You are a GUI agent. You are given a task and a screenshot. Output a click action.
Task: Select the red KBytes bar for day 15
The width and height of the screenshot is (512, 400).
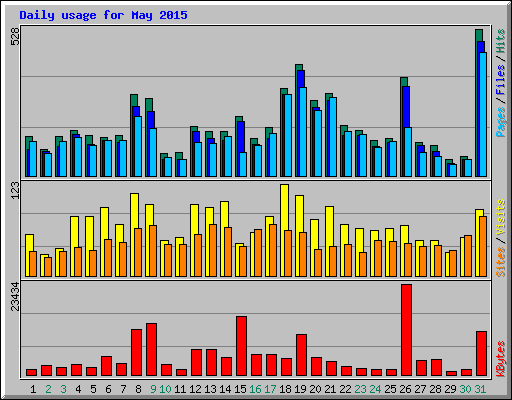coord(241,346)
